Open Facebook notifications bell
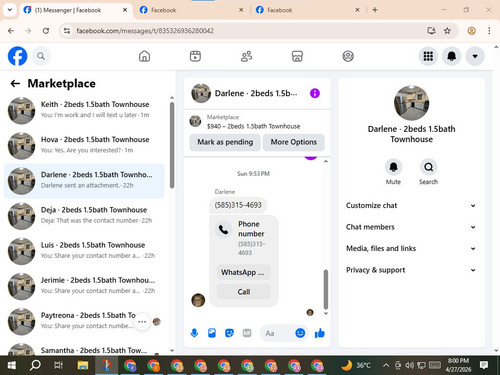This screenshot has width=500, height=375. click(452, 56)
